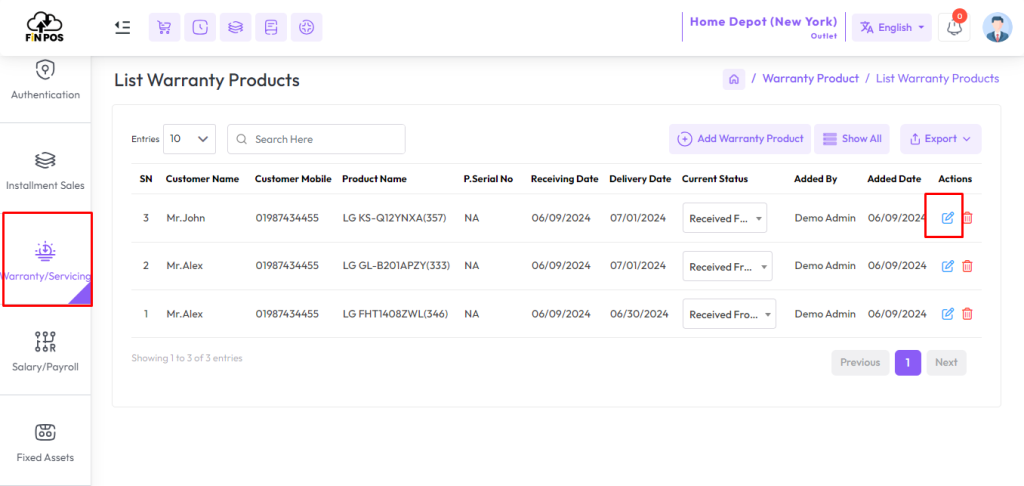Screen dimensions: 1024x486
Task: Delete the Mr.John warranty record
Action: 968,218
